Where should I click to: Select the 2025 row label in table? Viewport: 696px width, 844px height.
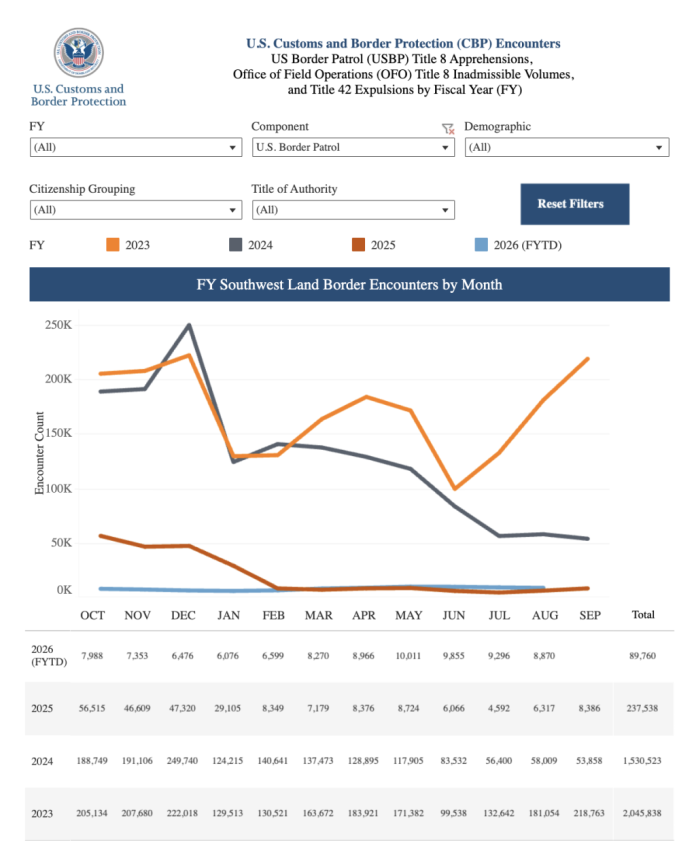42,708
